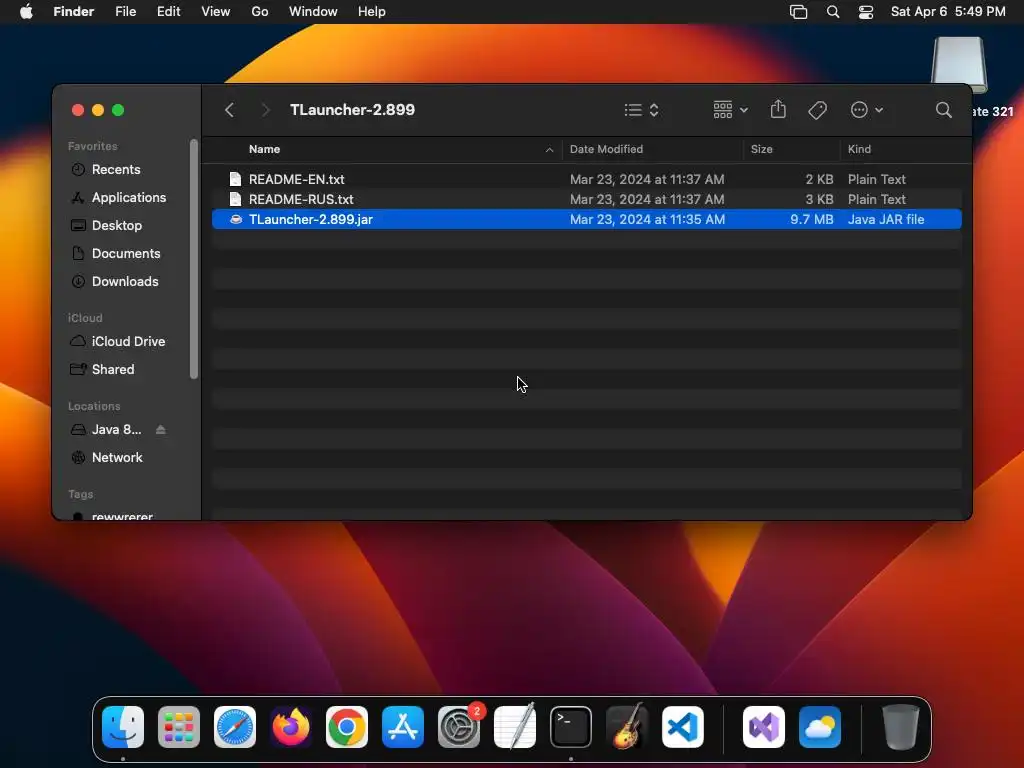Toggle sort direction caret in Name column

pyautogui.click(x=549, y=150)
